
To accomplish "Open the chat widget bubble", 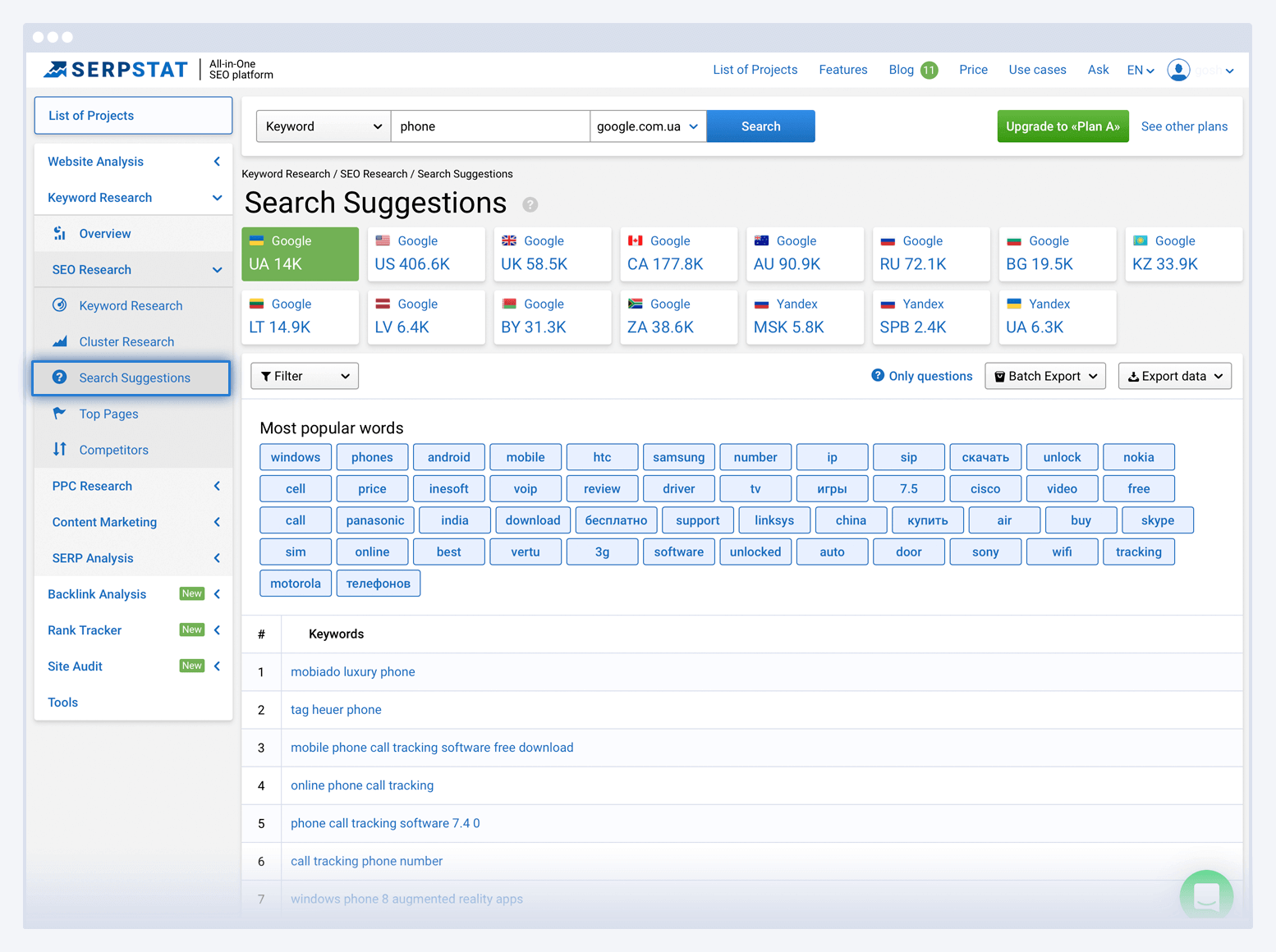I will coord(1206,896).
